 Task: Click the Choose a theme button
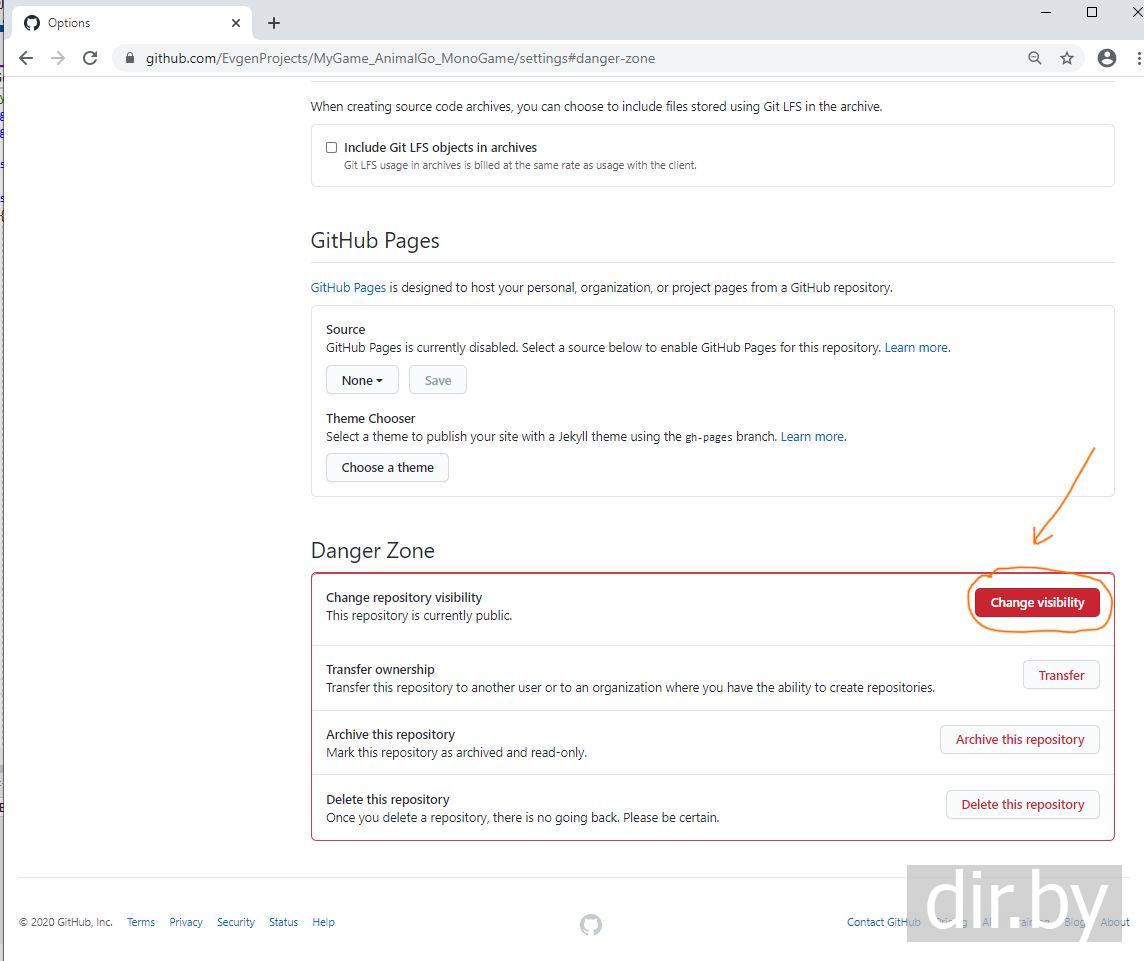pos(387,467)
